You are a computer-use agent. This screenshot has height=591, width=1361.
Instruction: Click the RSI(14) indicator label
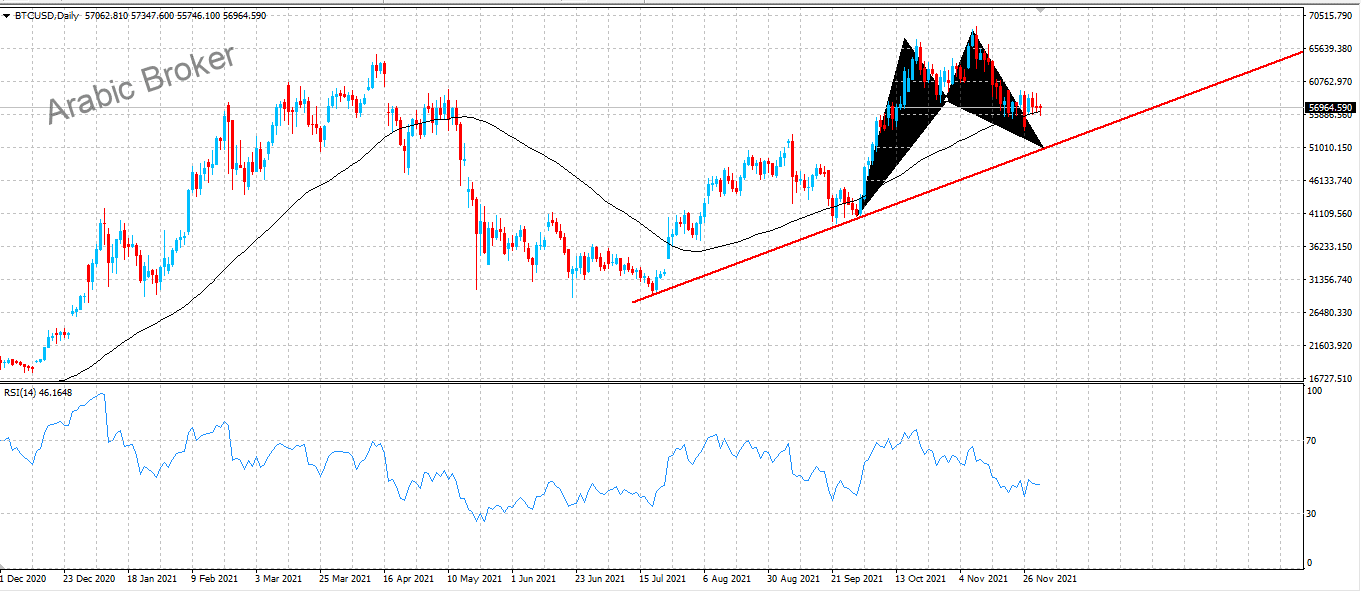pos(35,392)
